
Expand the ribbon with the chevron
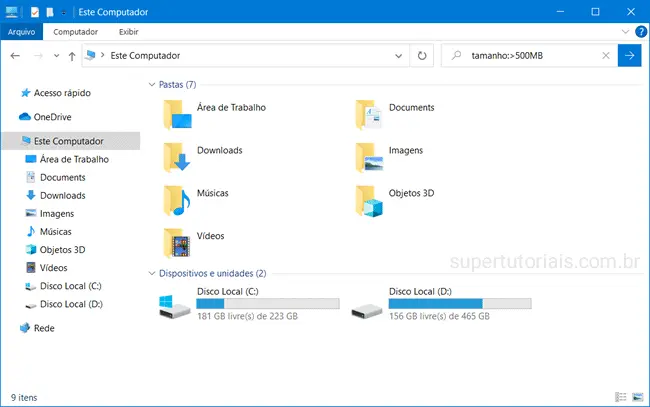click(x=626, y=32)
